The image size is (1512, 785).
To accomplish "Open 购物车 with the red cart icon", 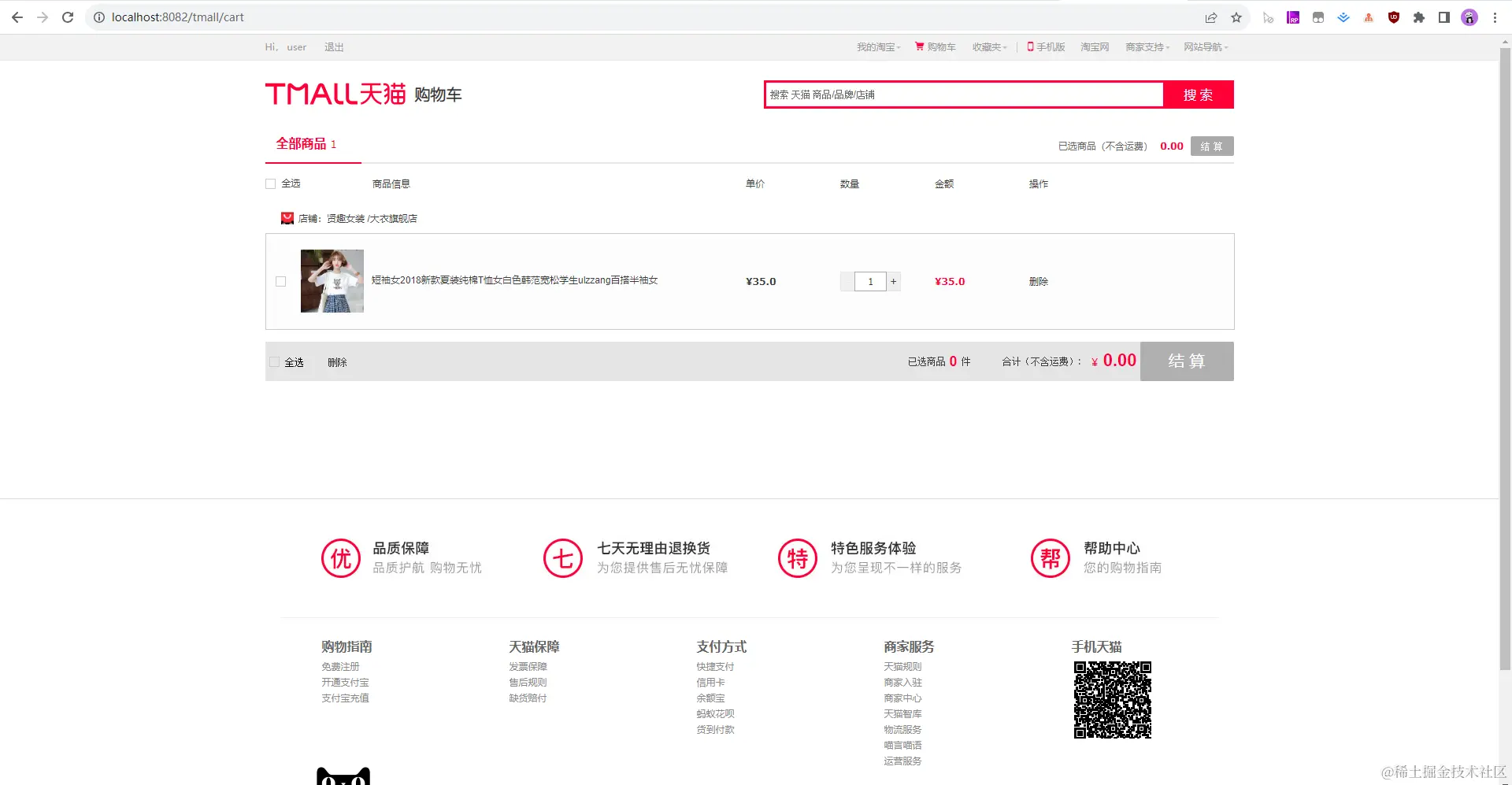I will pyautogui.click(x=936, y=47).
